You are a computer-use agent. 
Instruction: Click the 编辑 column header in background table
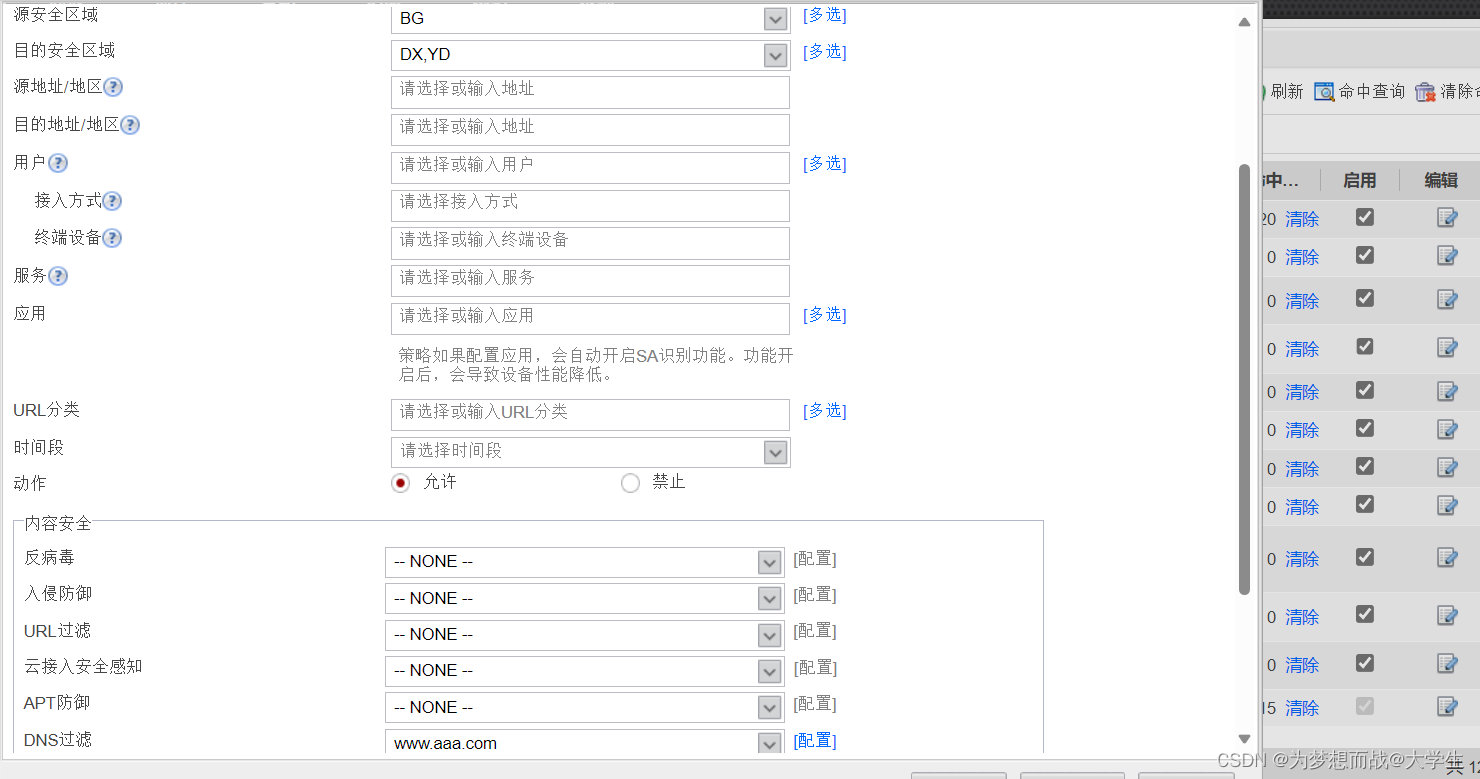pyautogui.click(x=1441, y=180)
